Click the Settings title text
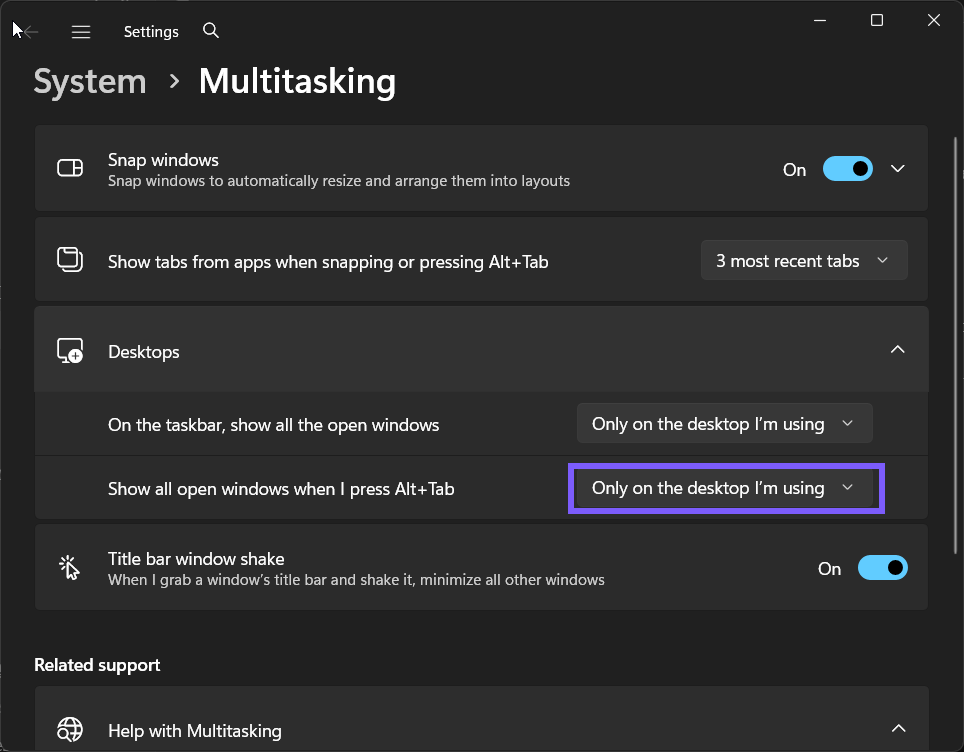This screenshot has width=964, height=752. 151,31
